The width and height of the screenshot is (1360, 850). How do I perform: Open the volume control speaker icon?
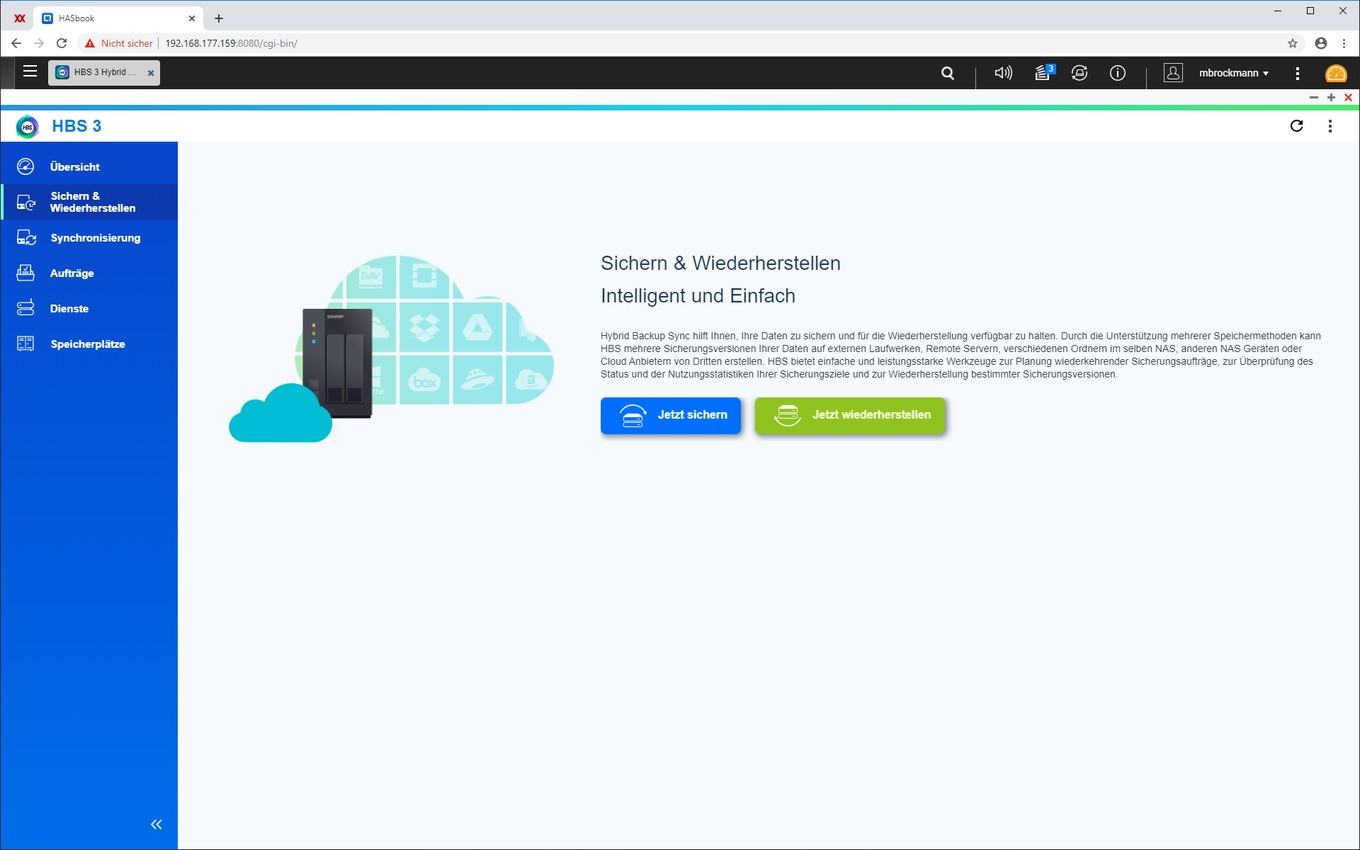point(1003,73)
